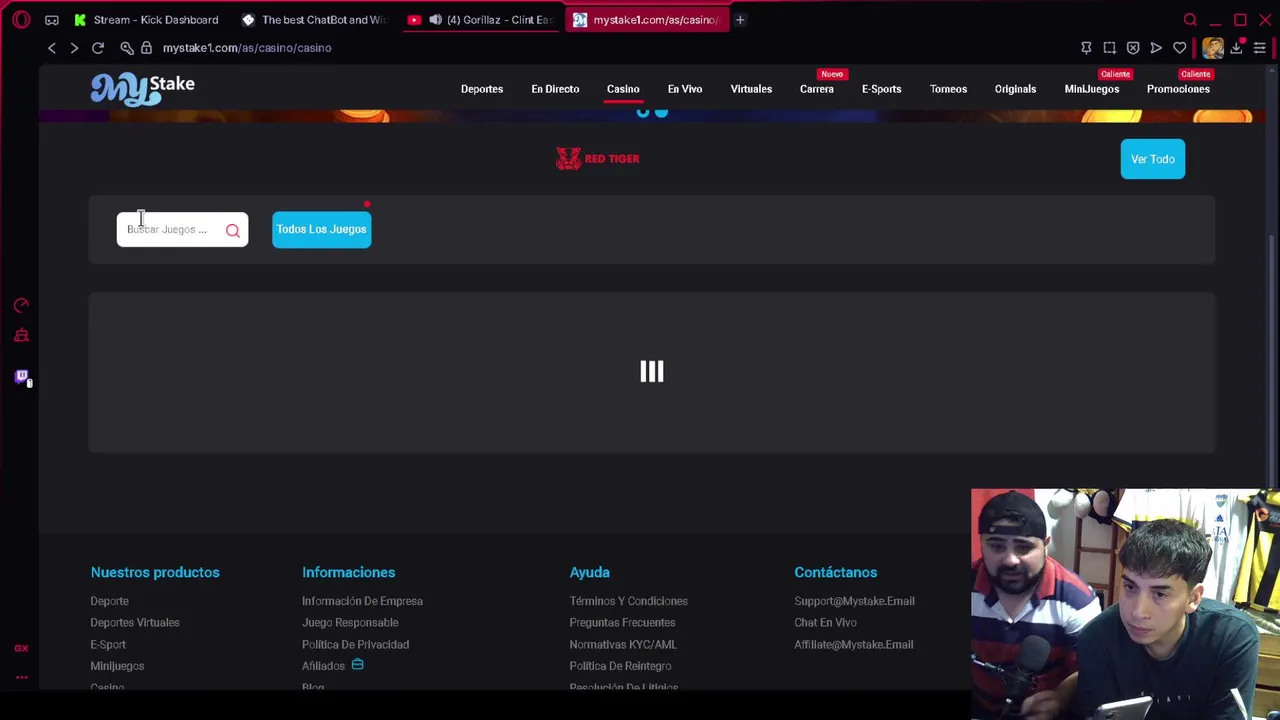Open the Deportes Virtuales footer link

[x=135, y=622]
